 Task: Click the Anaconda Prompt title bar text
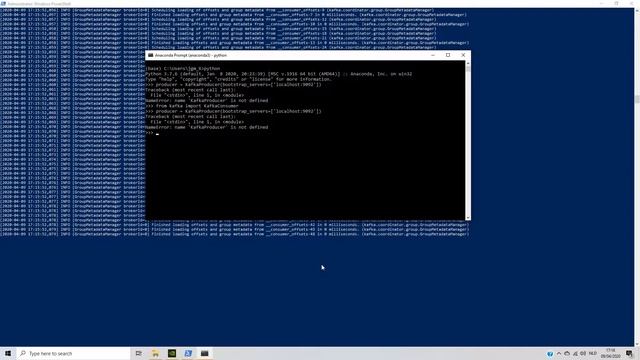pyautogui.click(x=191, y=55)
